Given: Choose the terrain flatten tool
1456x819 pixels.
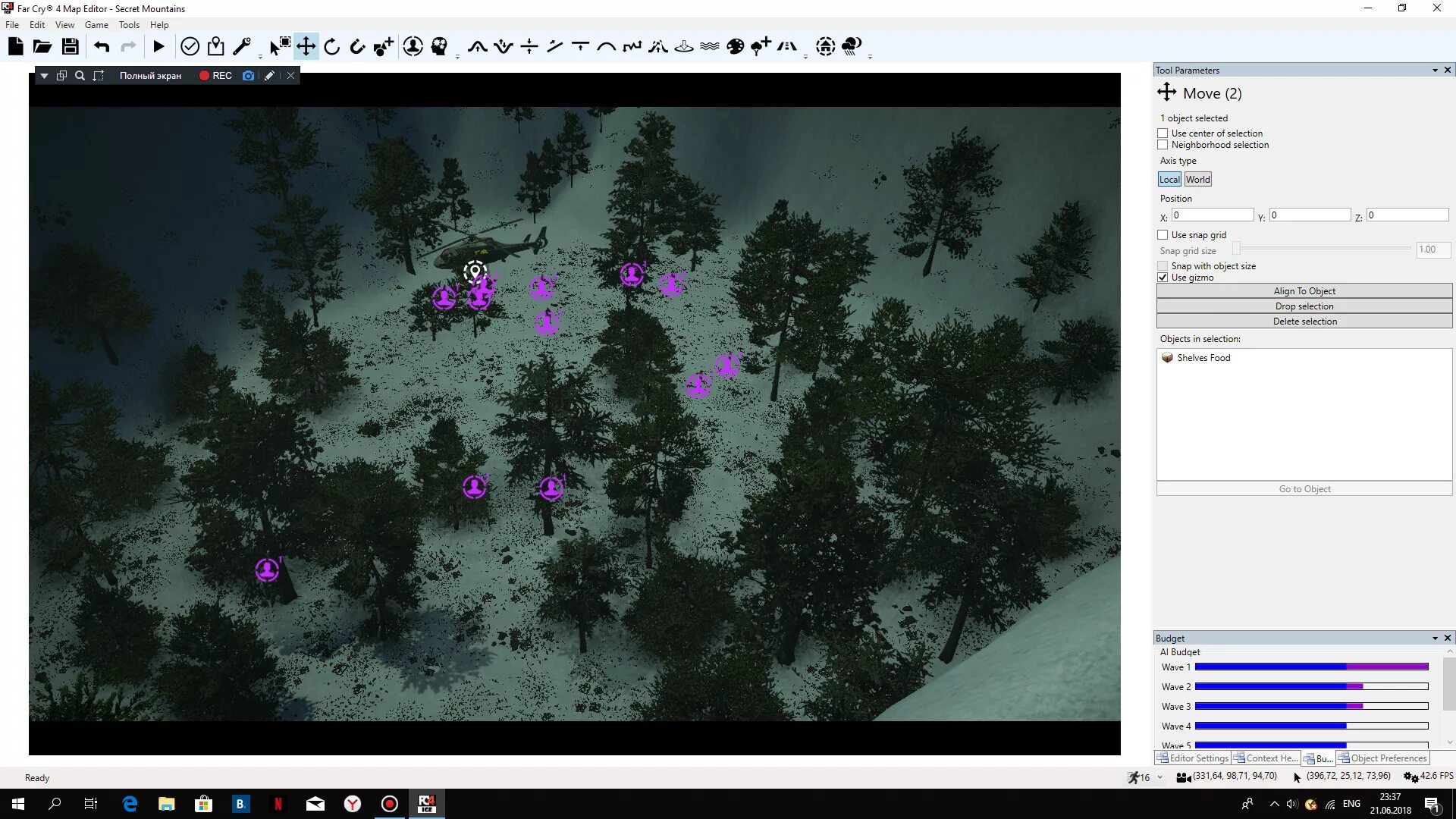Looking at the screenshot, I should tap(580, 47).
